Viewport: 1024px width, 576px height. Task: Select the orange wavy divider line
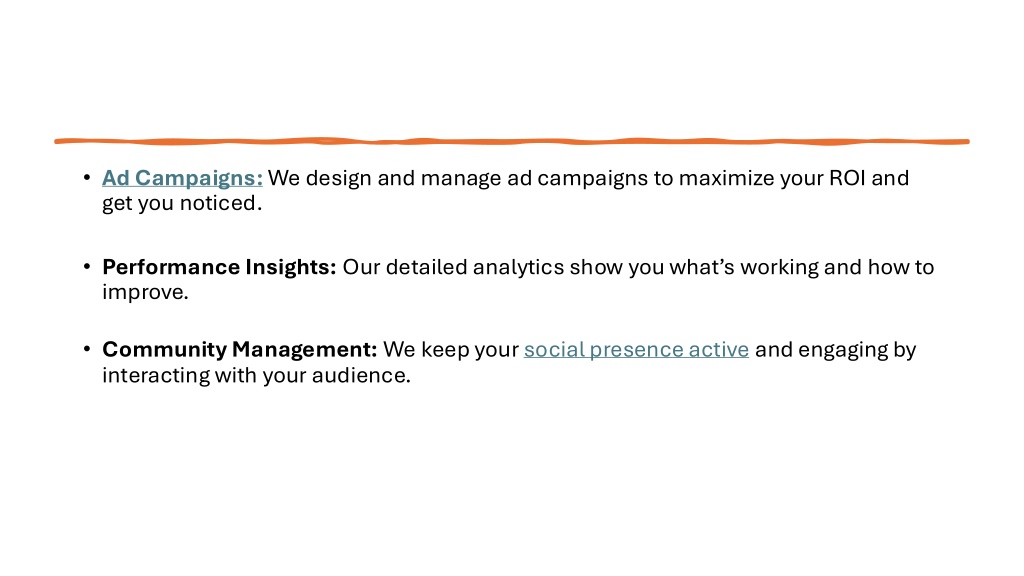tap(512, 141)
